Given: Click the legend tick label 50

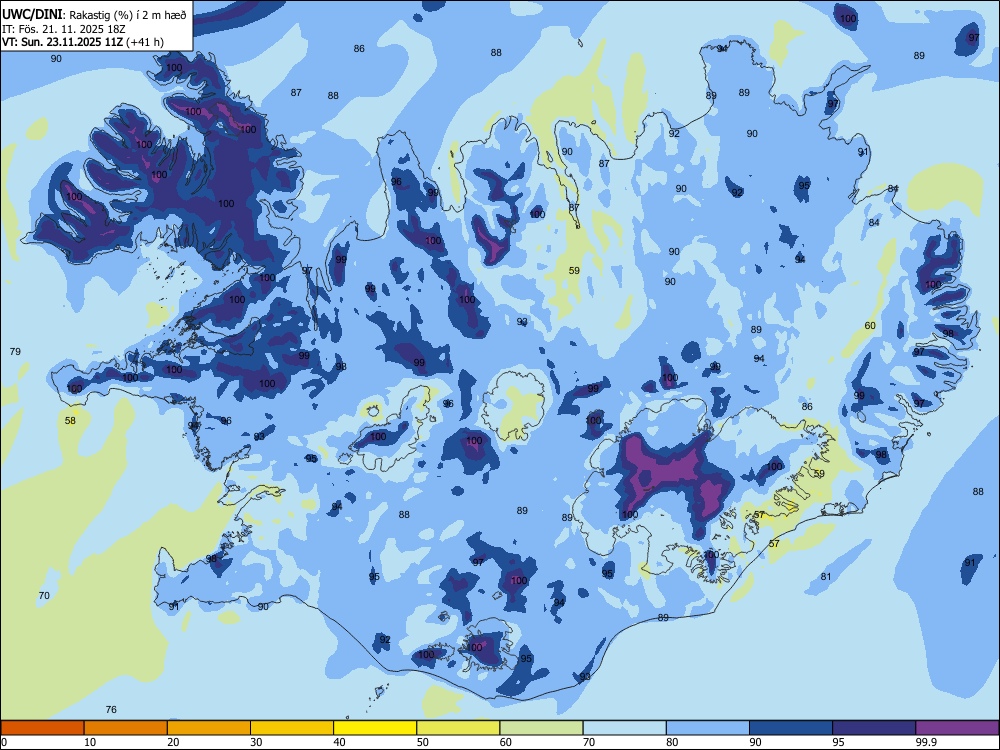Looking at the screenshot, I should pyautogui.click(x=423, y=742).
